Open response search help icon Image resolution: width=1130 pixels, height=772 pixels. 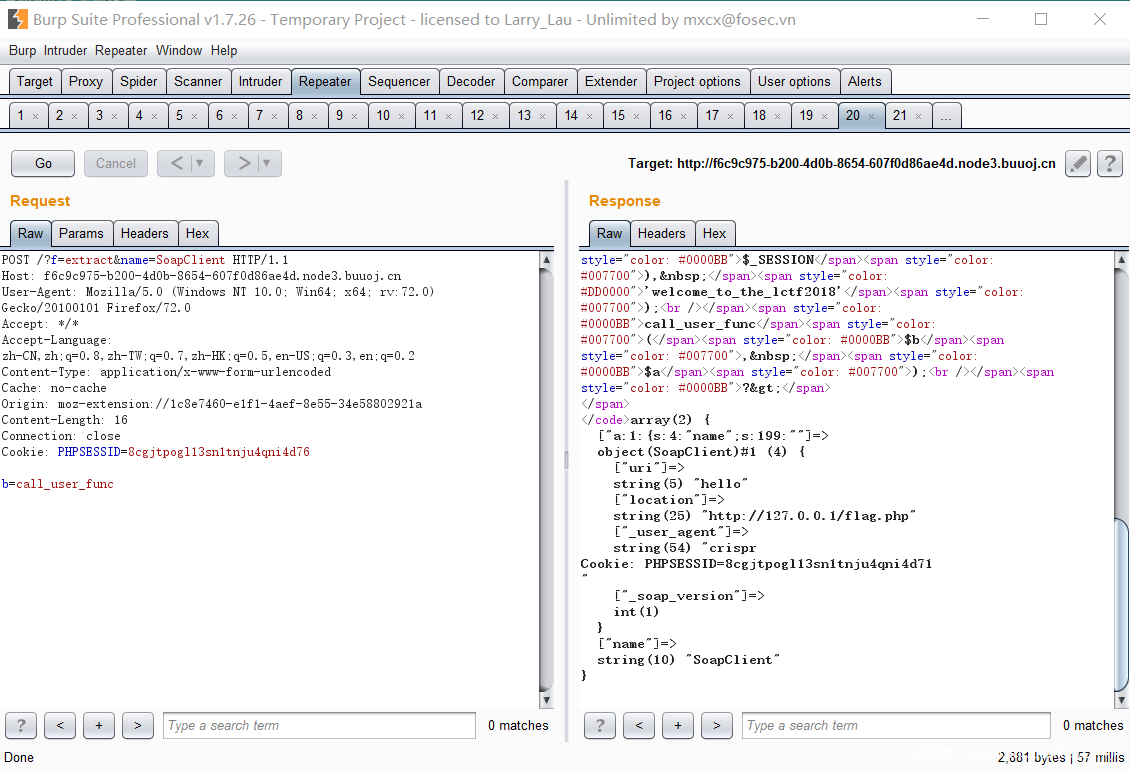[x=600, y=725]
